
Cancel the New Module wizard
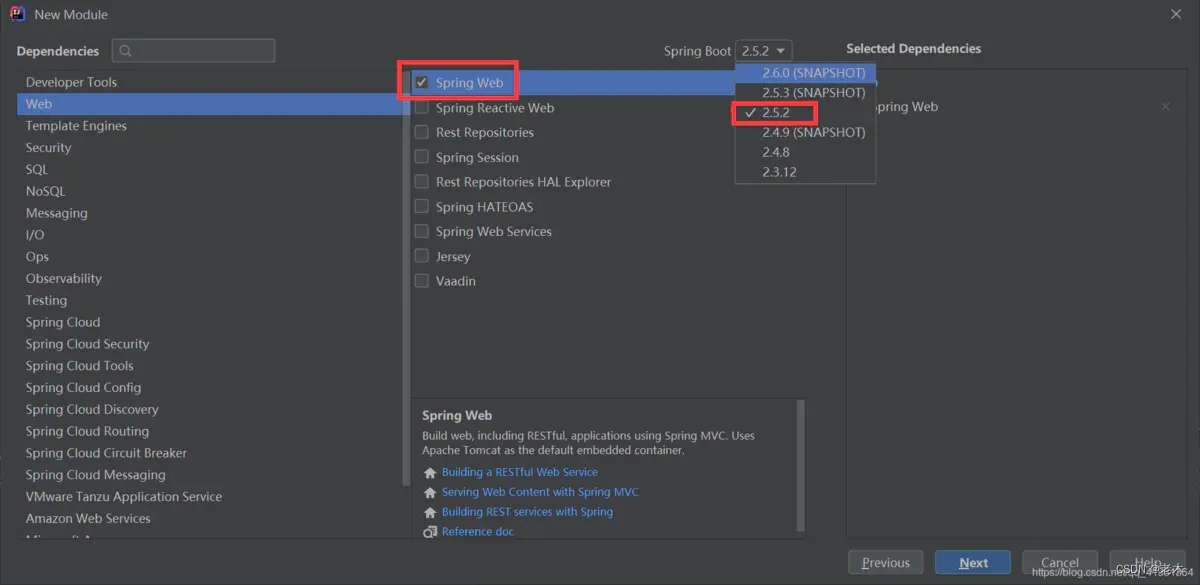point(1060,563)
